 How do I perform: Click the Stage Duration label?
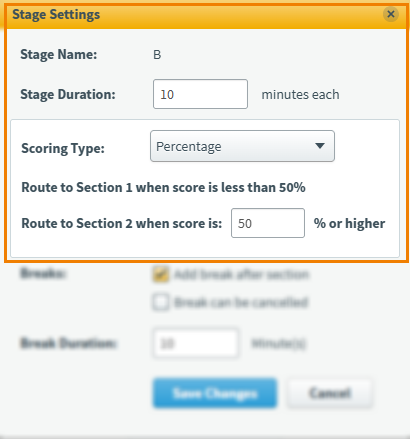coord(68,94)
